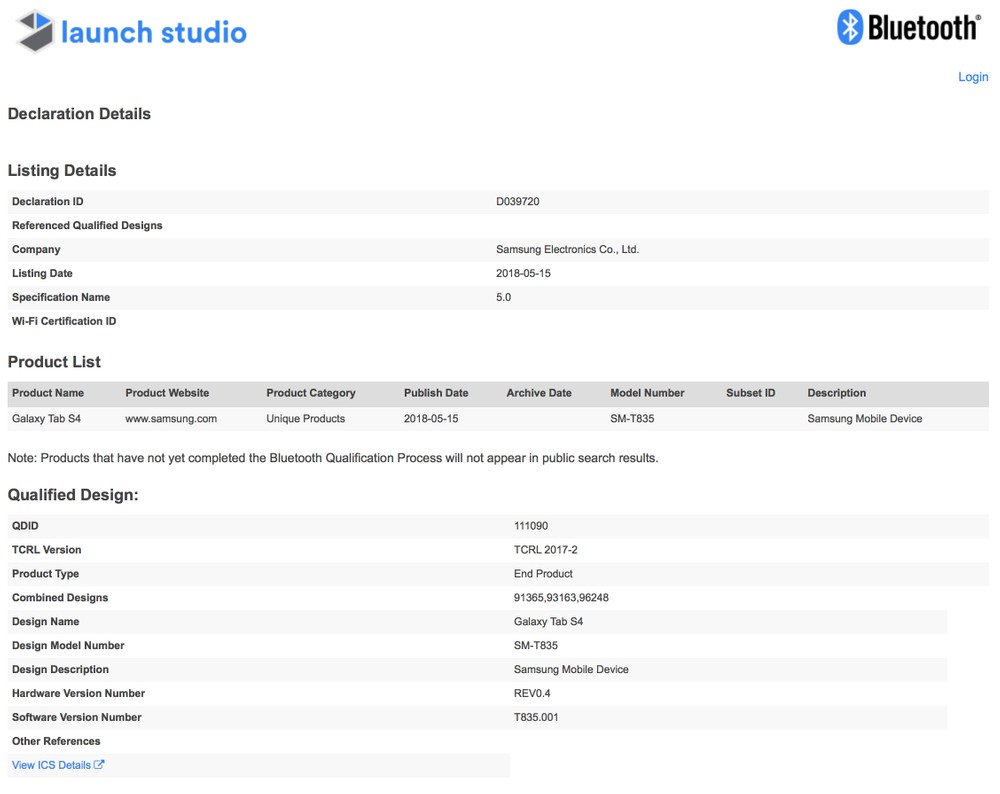Screen dimensions: 1000x794
Task: Select the company name Samsung Electronics Co., Ltd.
Action: pos(567,249)
